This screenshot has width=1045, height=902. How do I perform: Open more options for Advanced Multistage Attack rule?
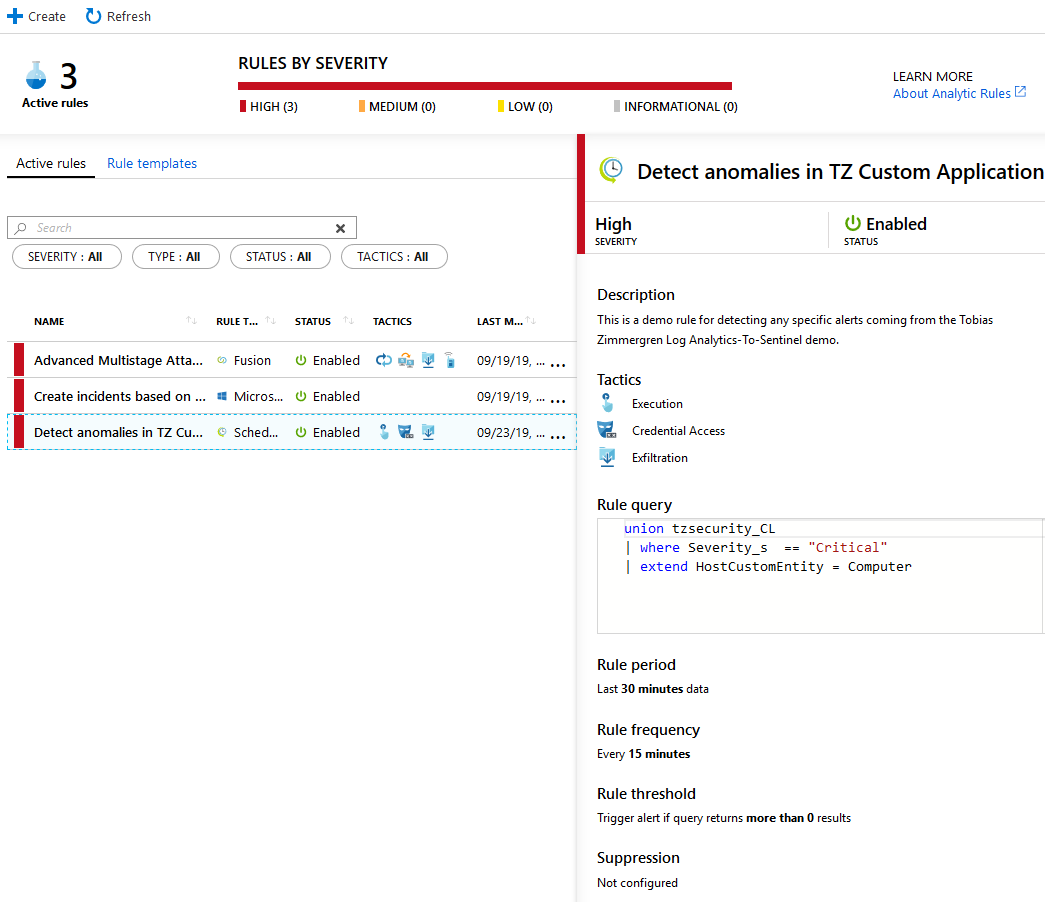[558, 362]
